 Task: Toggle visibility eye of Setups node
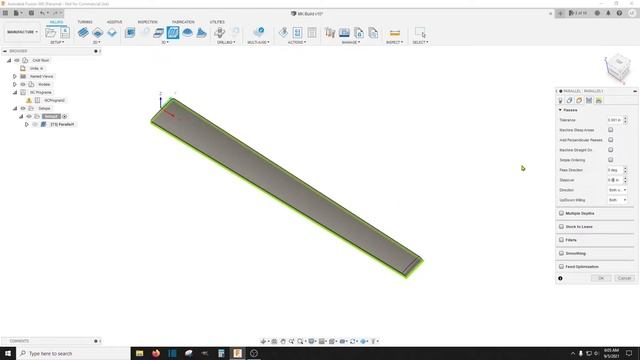click(23, 109)
